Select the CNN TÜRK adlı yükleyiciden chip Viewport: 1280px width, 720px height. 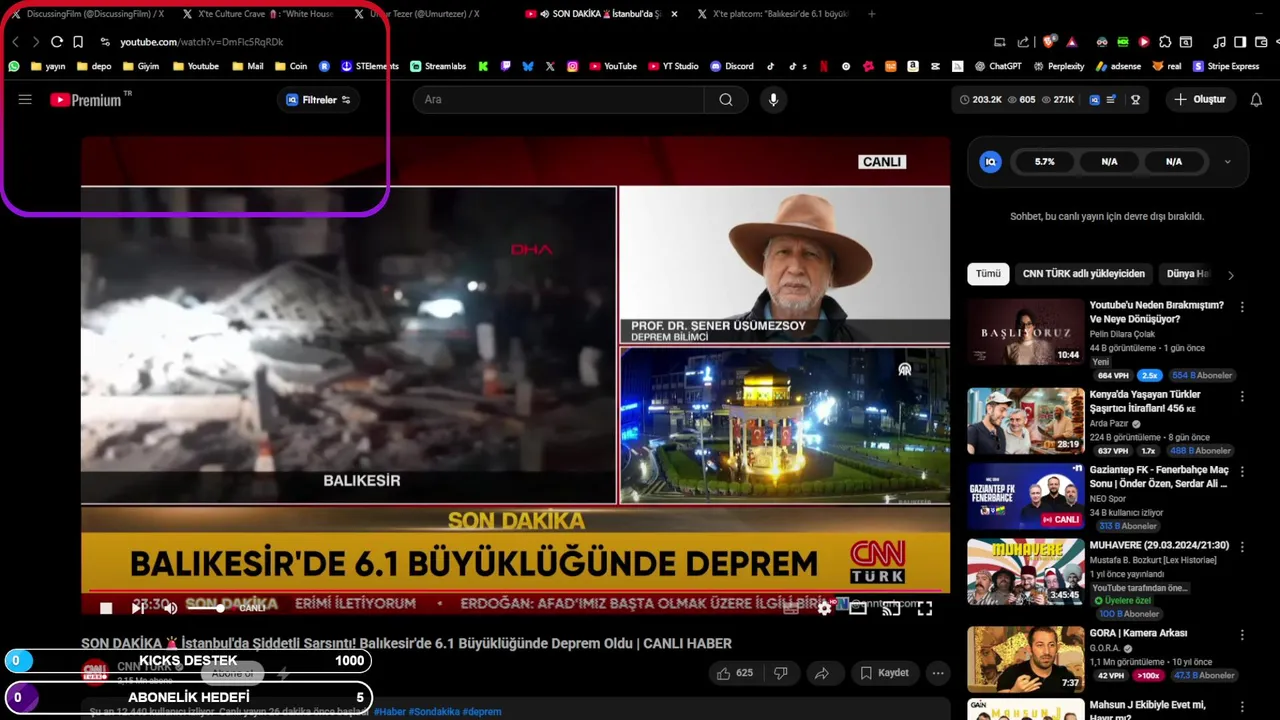(1084, 274)
